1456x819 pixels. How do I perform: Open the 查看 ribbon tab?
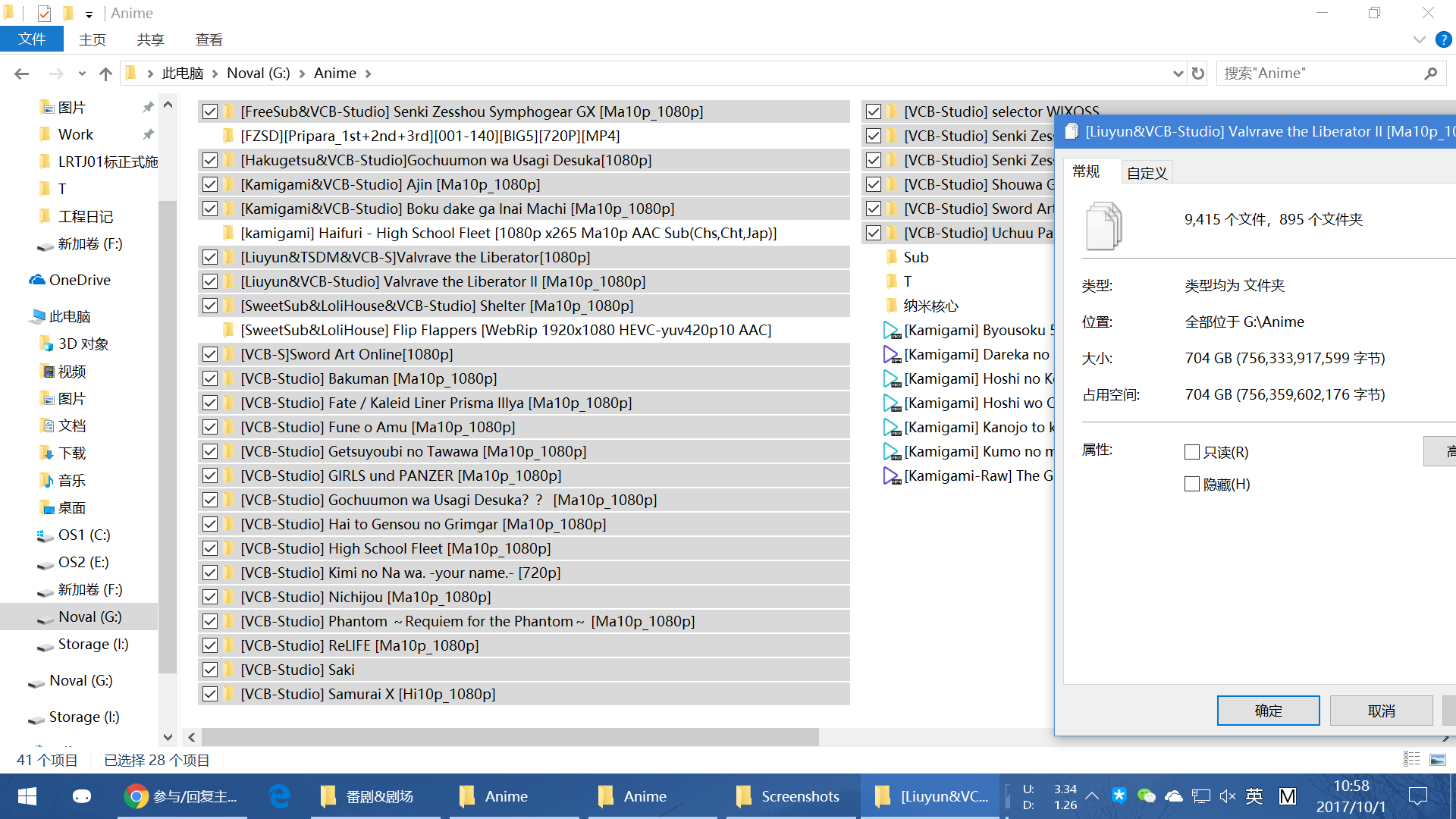click(x=209, y=39)
